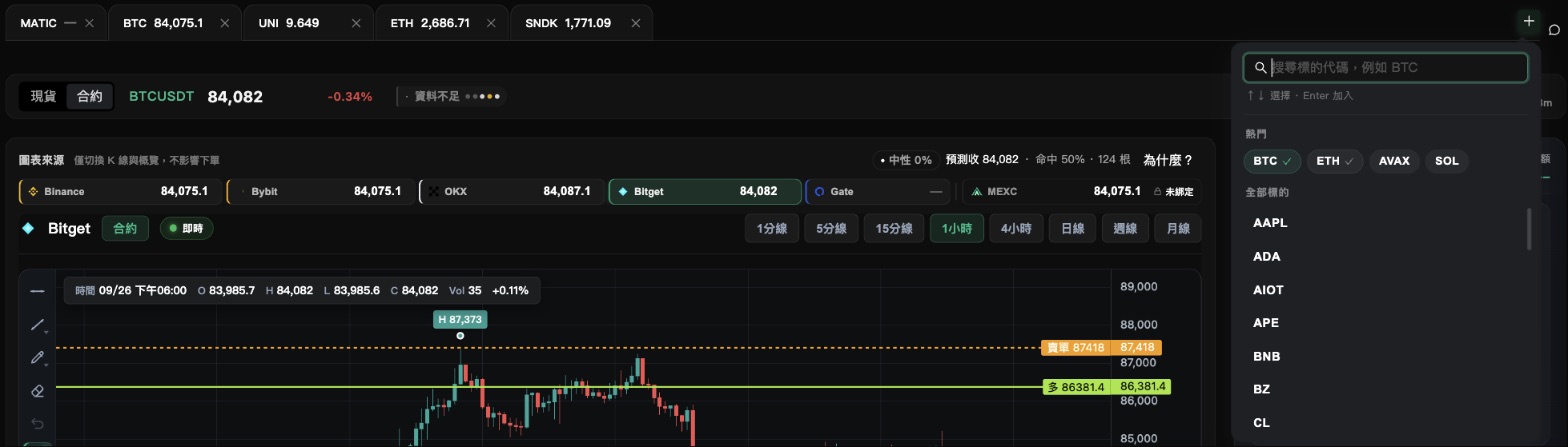The height and width of the screenshot is (447, 1568).
Task: Close the UNI tab
Action: (357, 23)
